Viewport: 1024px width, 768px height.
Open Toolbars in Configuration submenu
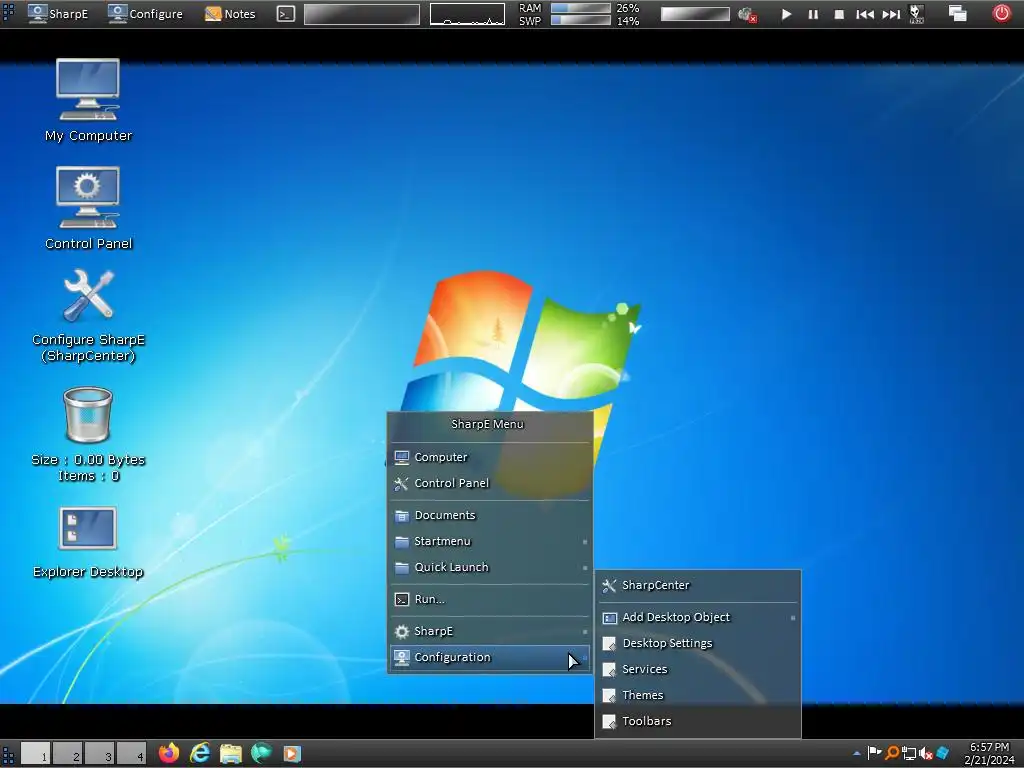tap(698, 722)
